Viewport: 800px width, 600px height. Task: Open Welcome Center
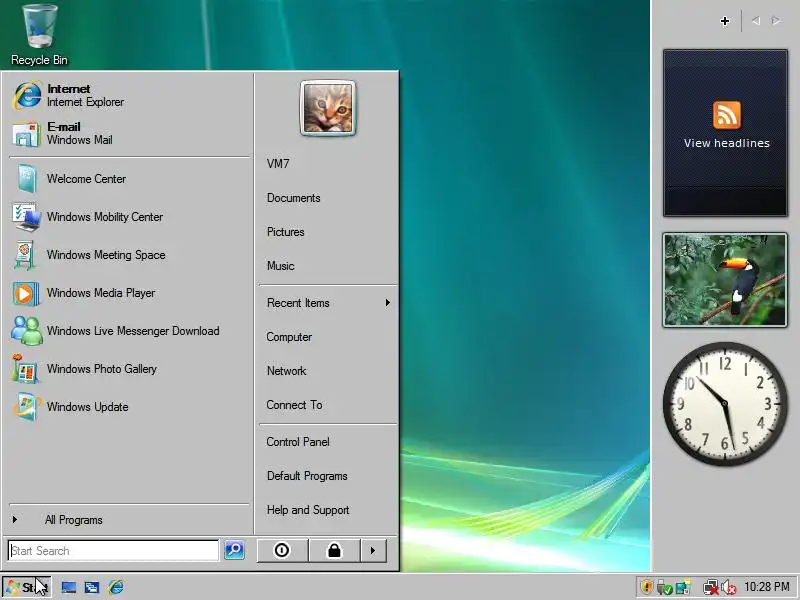[130, 179]
